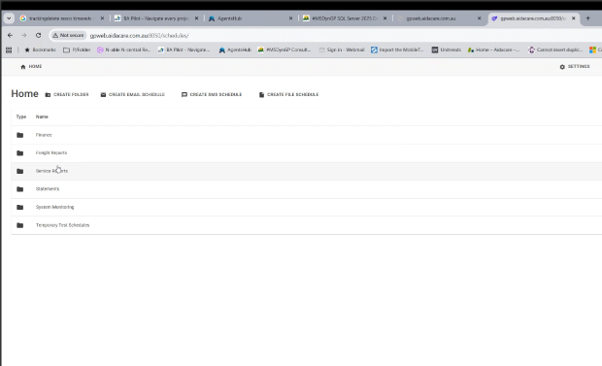
Task: Open the 'Statements' folder name
Action: (x=48, y=189)
